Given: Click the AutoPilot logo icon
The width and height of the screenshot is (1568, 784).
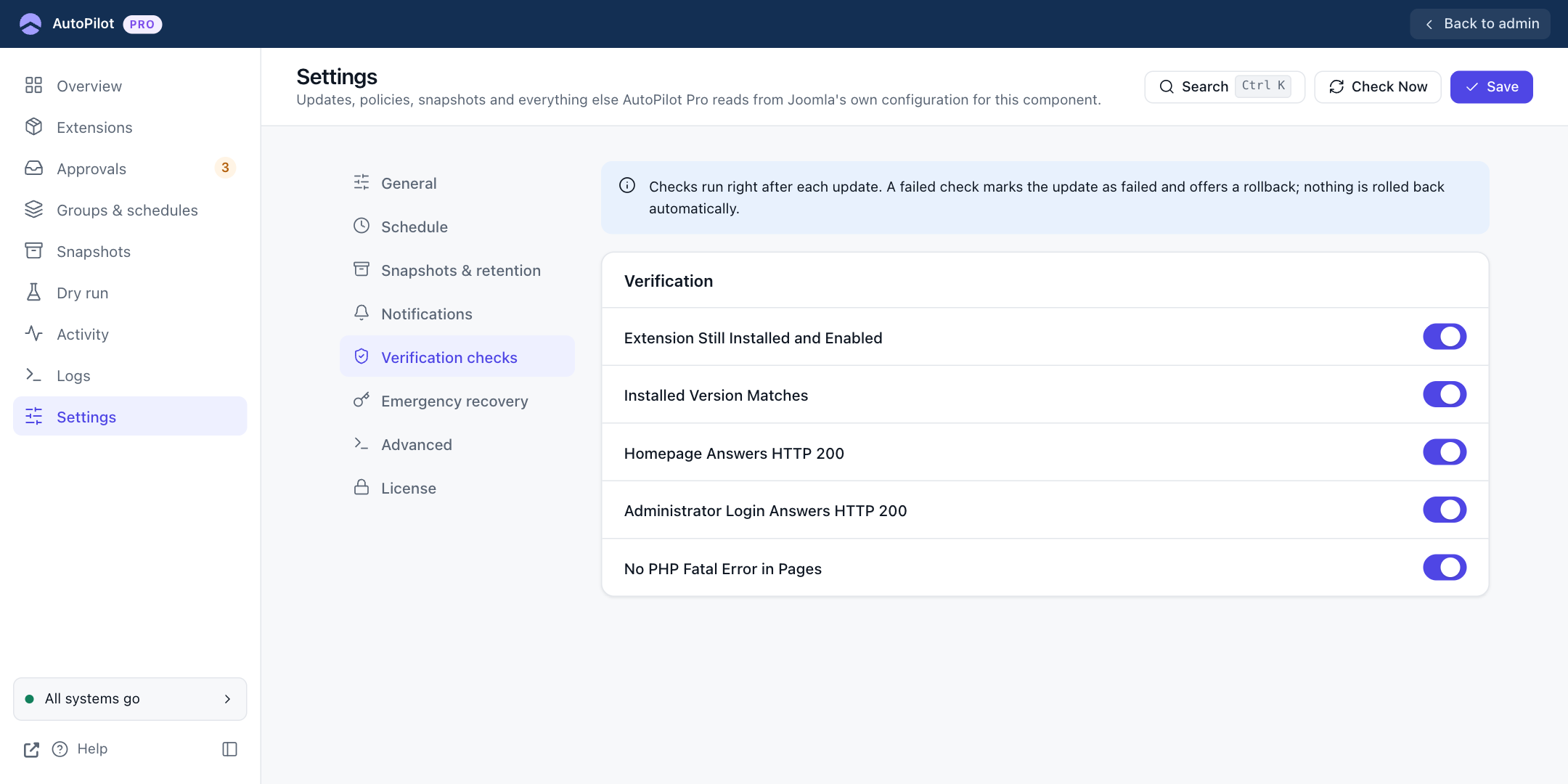Looking at the screenshot, I should click(x=30, y=24).
